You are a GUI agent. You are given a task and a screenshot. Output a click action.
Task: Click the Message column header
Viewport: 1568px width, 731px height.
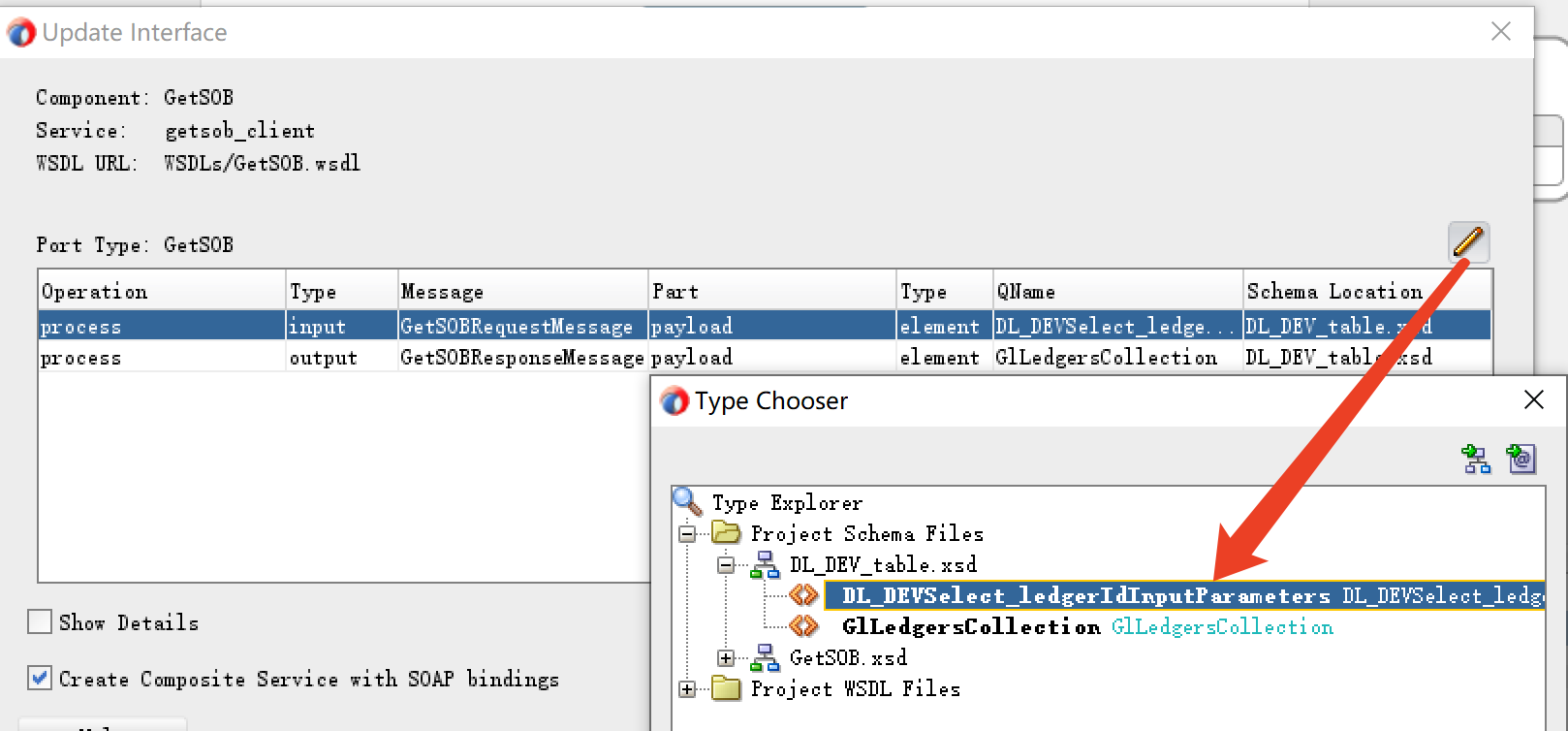523,291
